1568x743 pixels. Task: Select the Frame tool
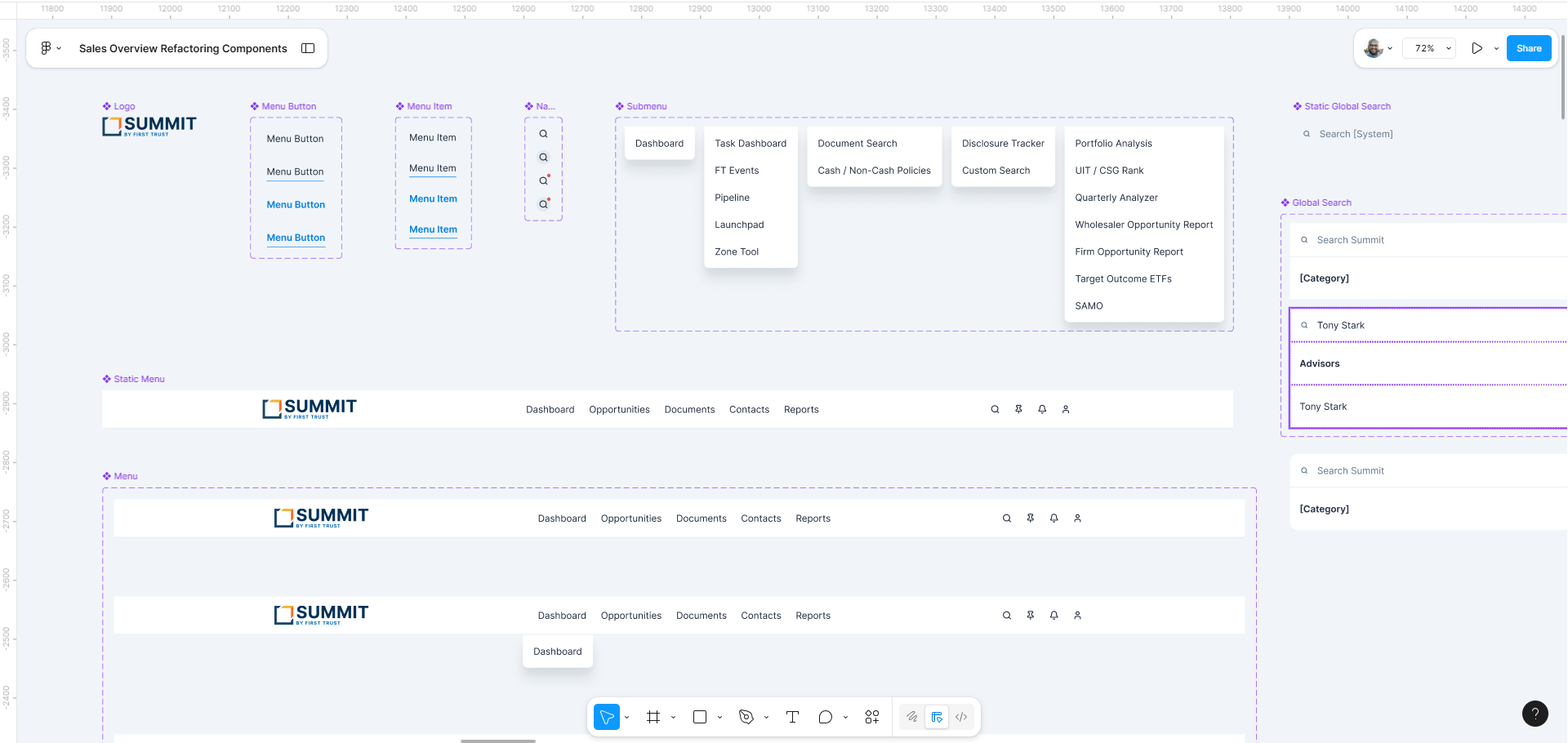(x=653, y=717)
